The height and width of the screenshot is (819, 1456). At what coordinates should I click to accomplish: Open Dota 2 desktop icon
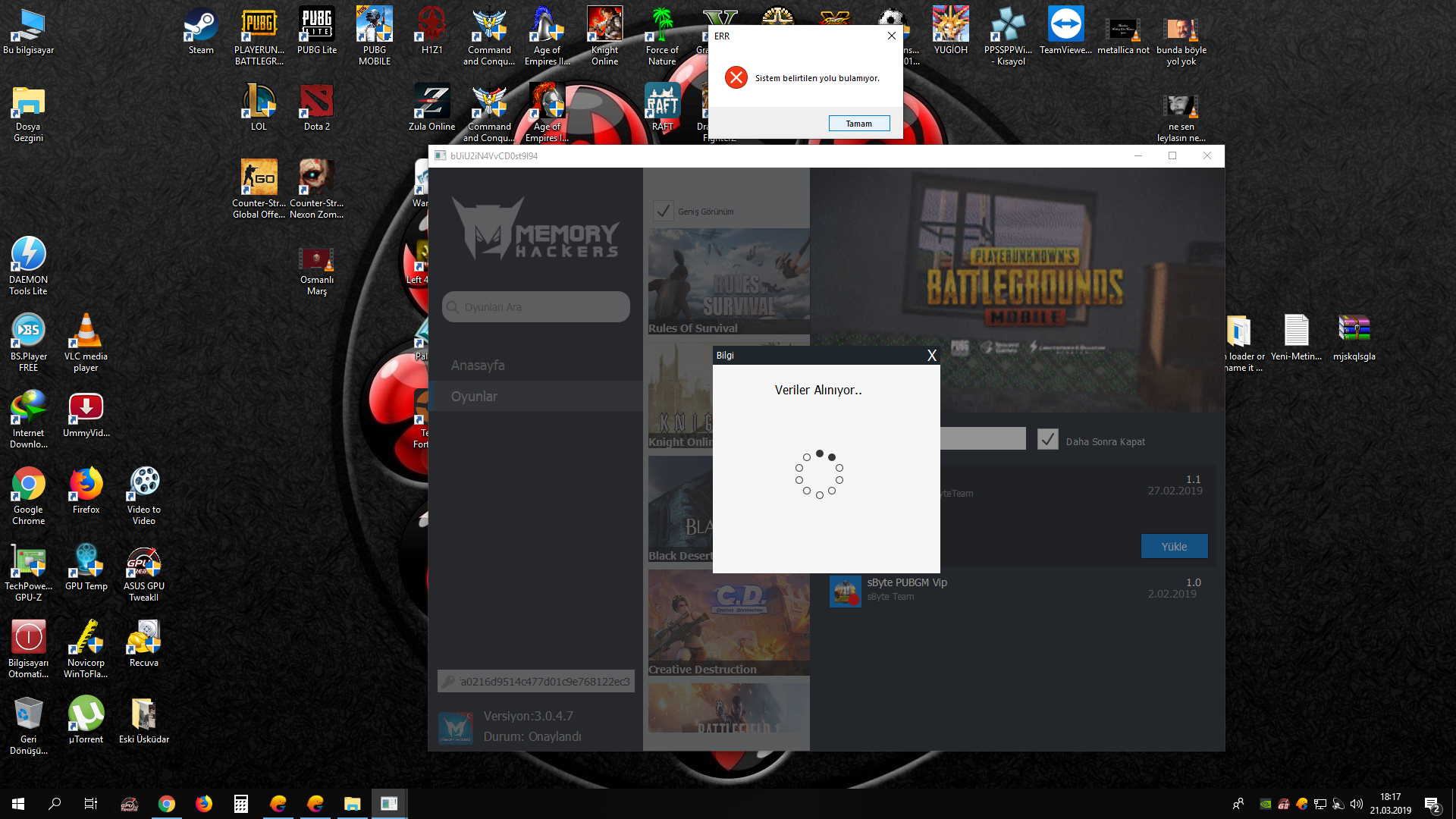pyautogui.click(x=317, y=108)
